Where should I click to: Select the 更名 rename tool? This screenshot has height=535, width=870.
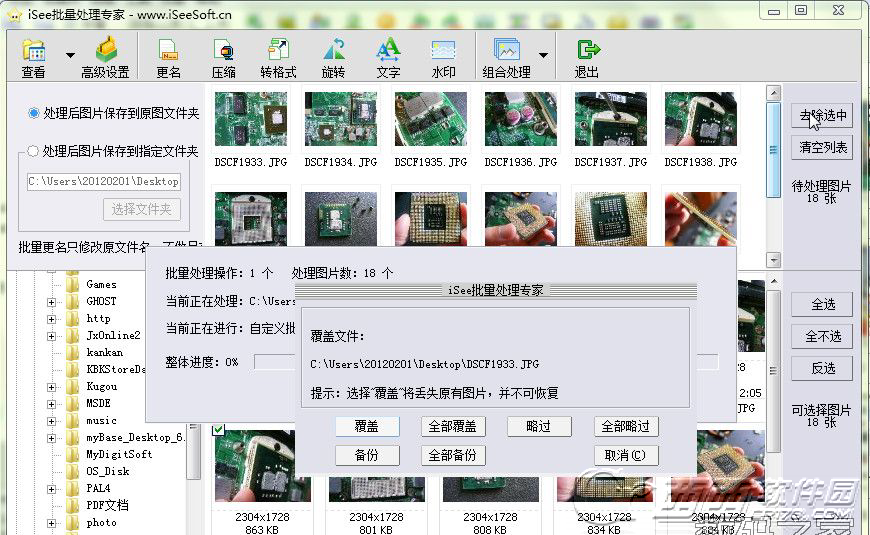tap(168, 58)
